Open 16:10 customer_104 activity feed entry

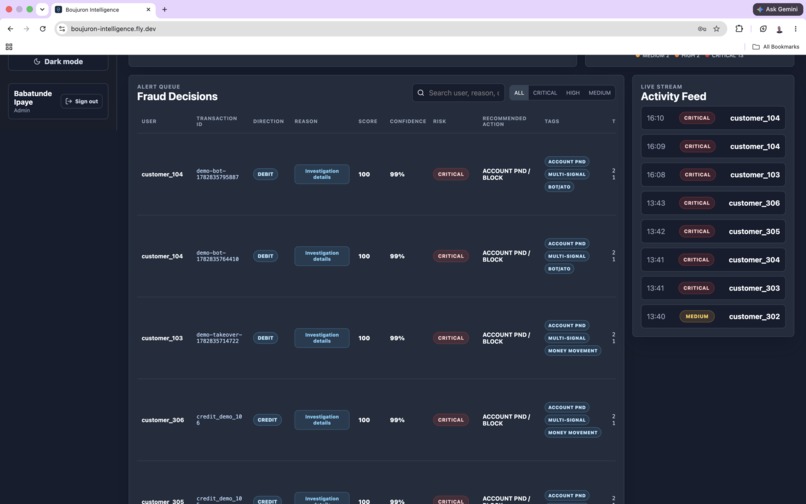coord(713,118)
